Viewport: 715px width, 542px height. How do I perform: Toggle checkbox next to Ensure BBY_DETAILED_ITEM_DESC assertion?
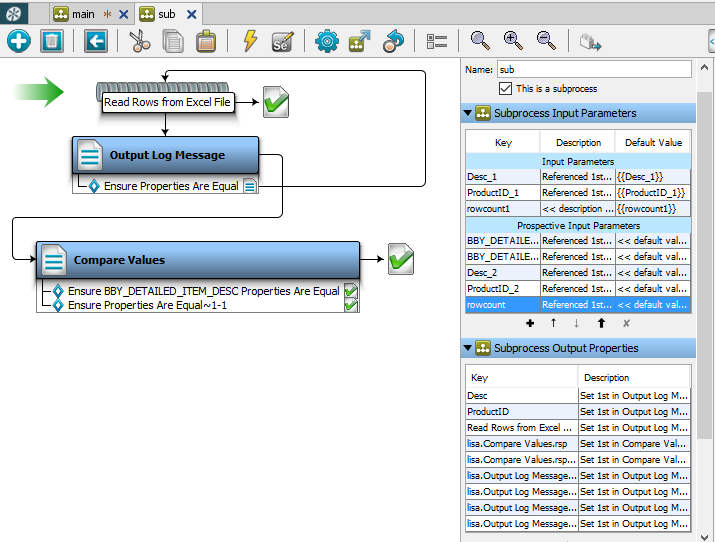point(351,291)
